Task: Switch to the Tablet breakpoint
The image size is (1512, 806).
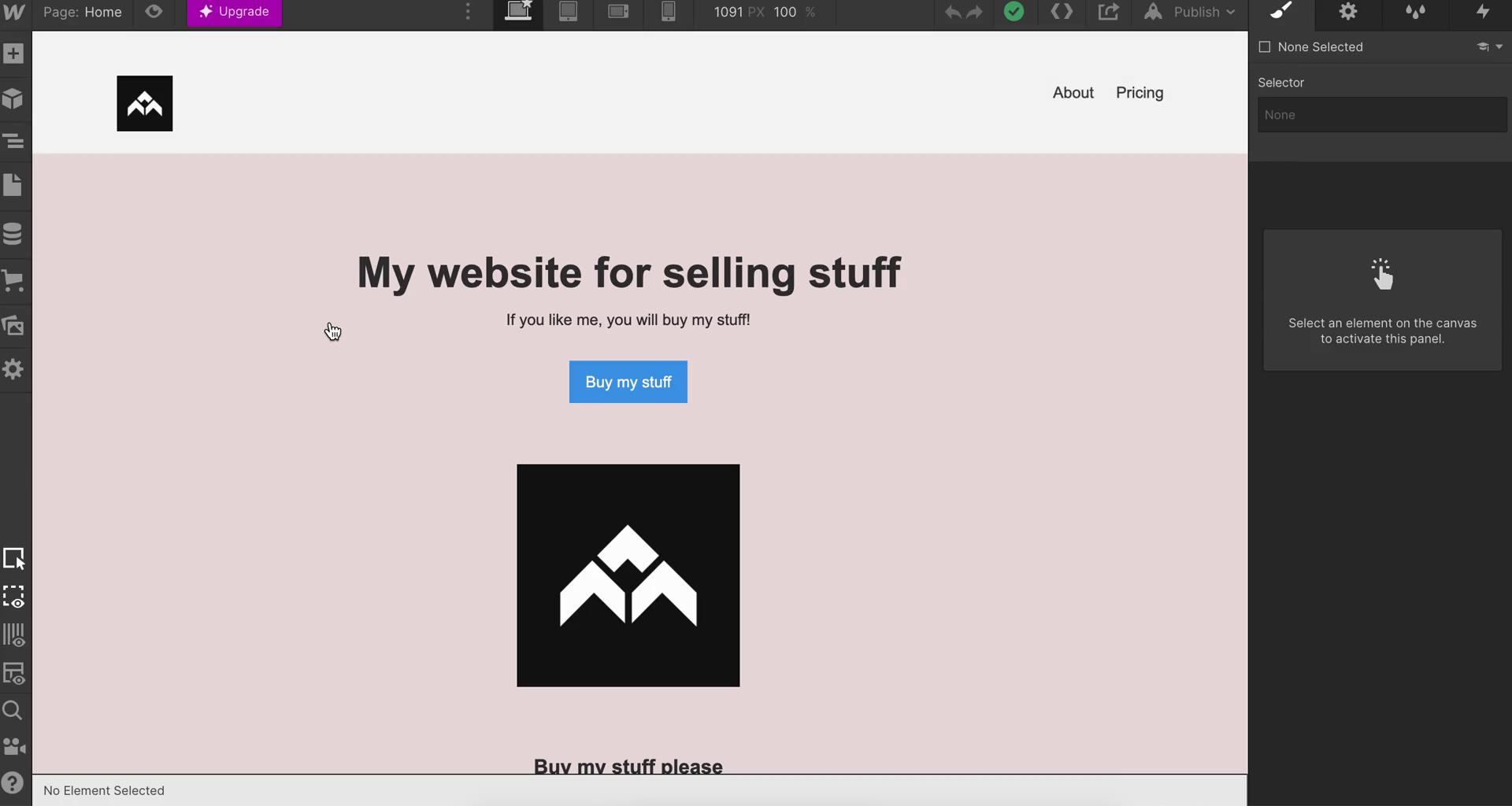Action: (x=568, y=12)
